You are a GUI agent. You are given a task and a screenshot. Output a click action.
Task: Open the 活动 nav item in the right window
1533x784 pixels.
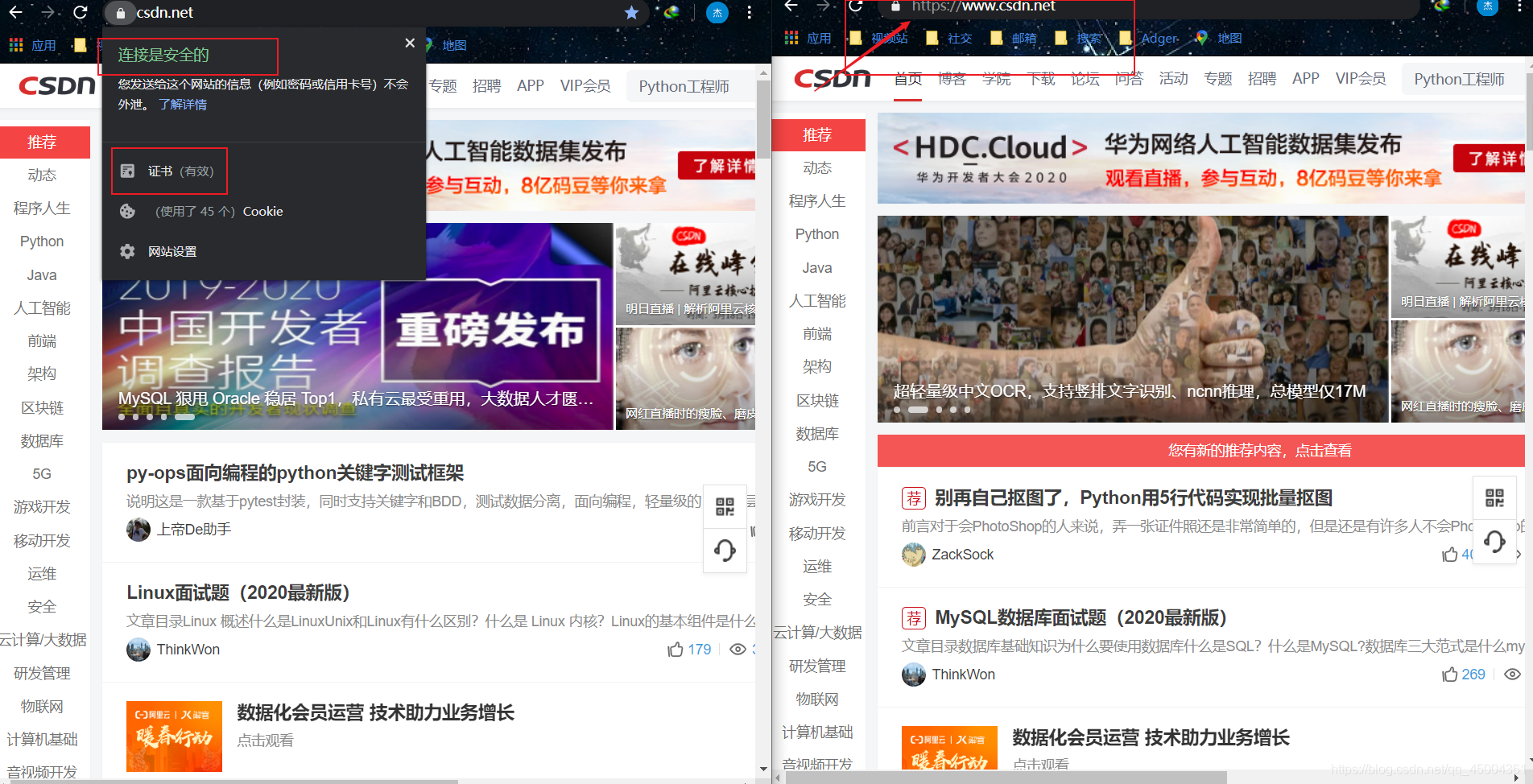[1173, 78]
